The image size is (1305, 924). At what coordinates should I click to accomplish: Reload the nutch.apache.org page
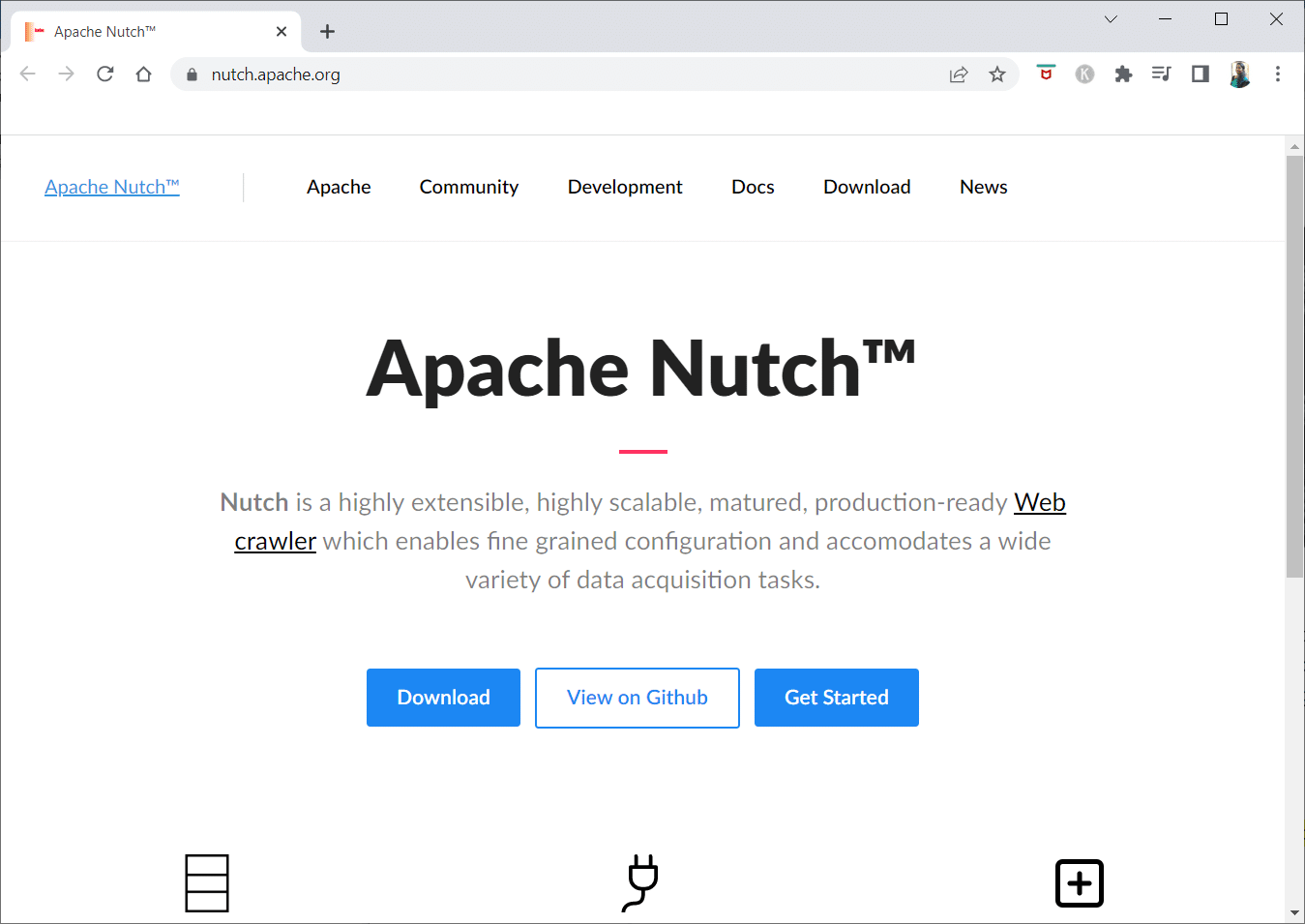click(105, 75)
